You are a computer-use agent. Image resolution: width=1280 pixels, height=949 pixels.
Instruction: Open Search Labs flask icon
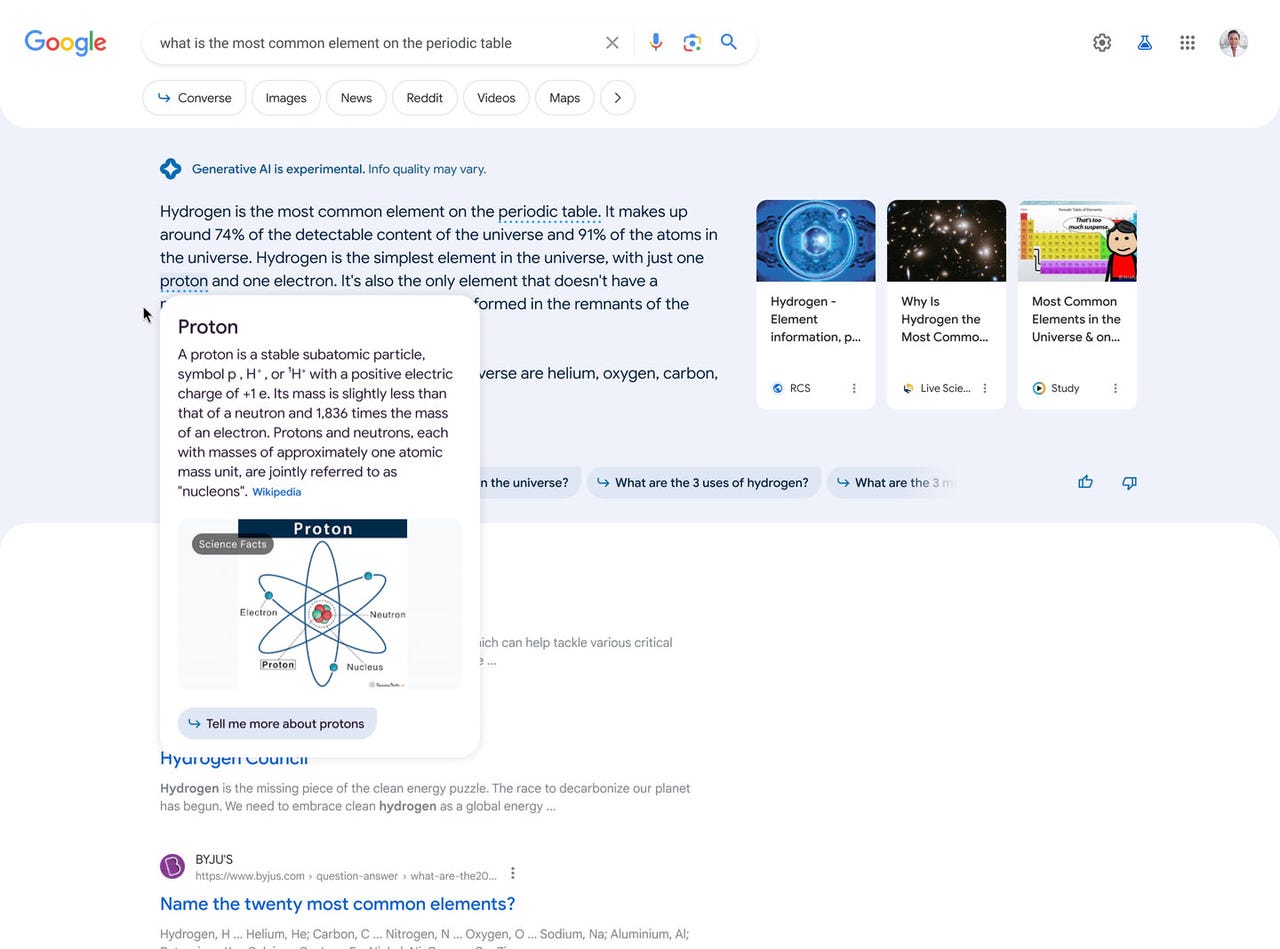coord(1145,43)
